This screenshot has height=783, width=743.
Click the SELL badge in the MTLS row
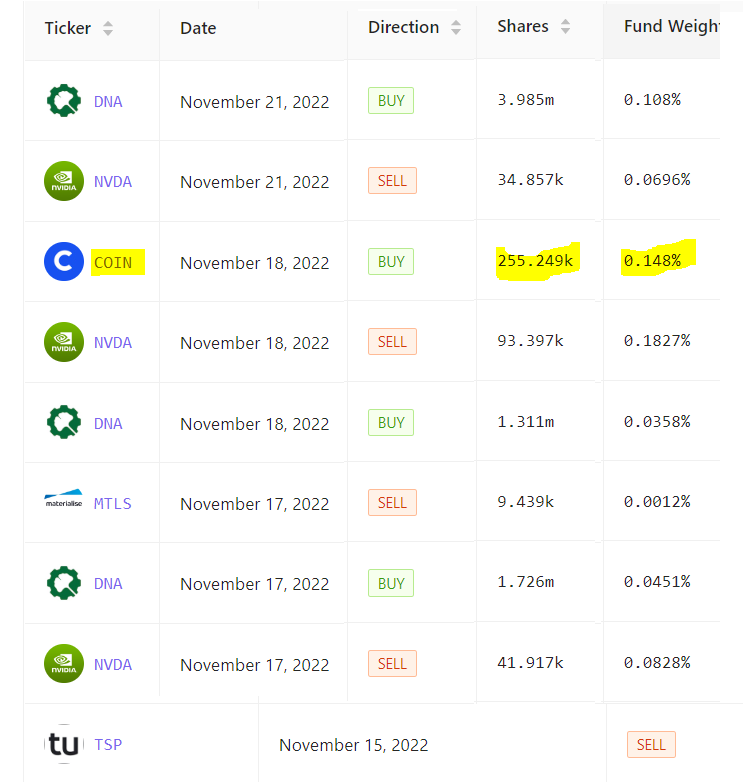[392, 502]
